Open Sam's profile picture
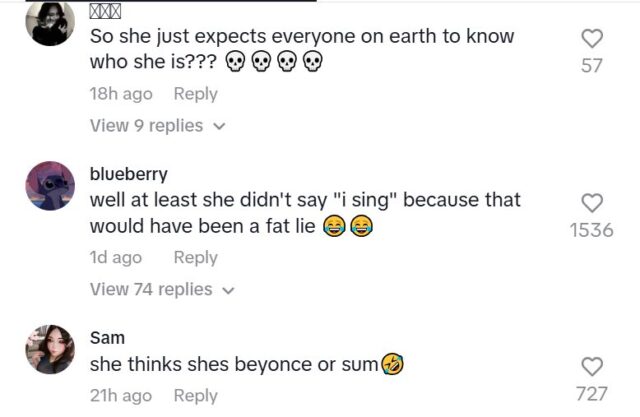 click(x=49, y=349)
